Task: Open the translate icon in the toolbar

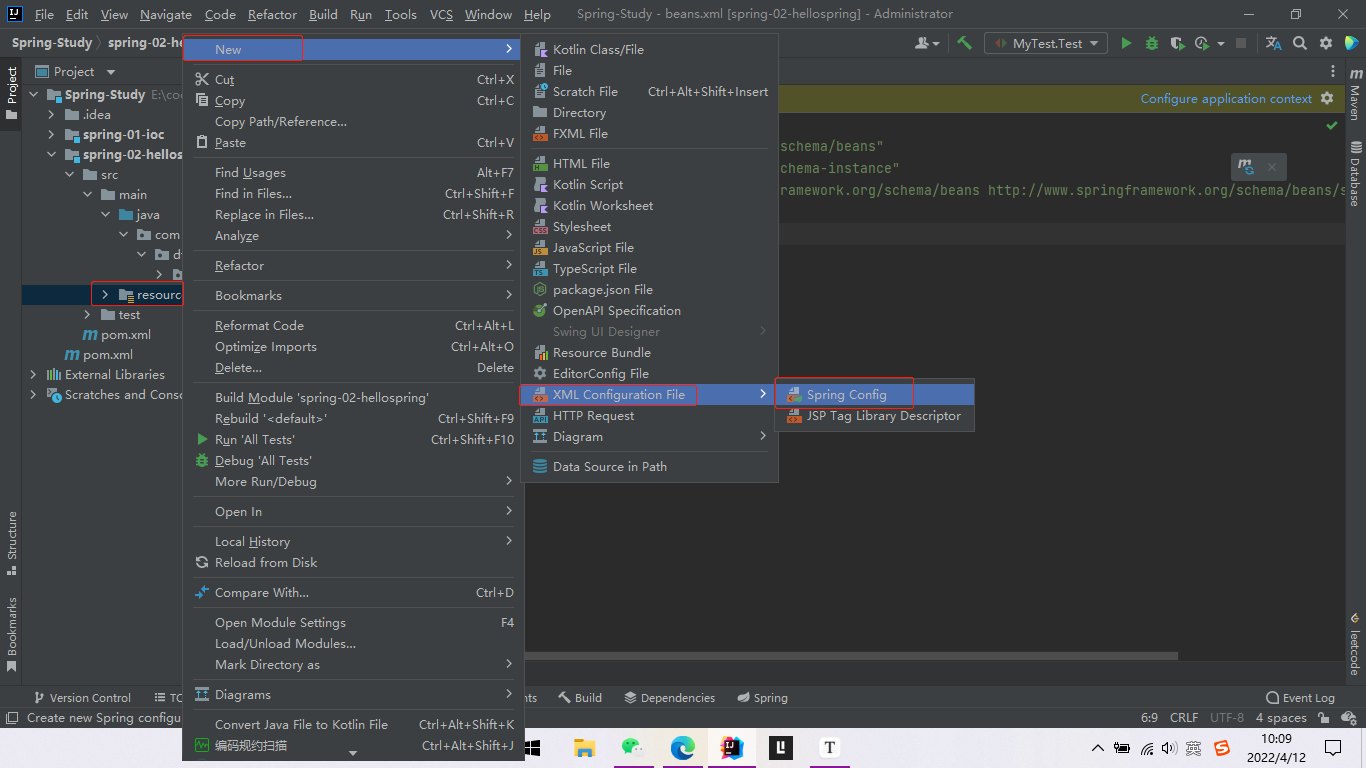Action: pos(1273,43)
